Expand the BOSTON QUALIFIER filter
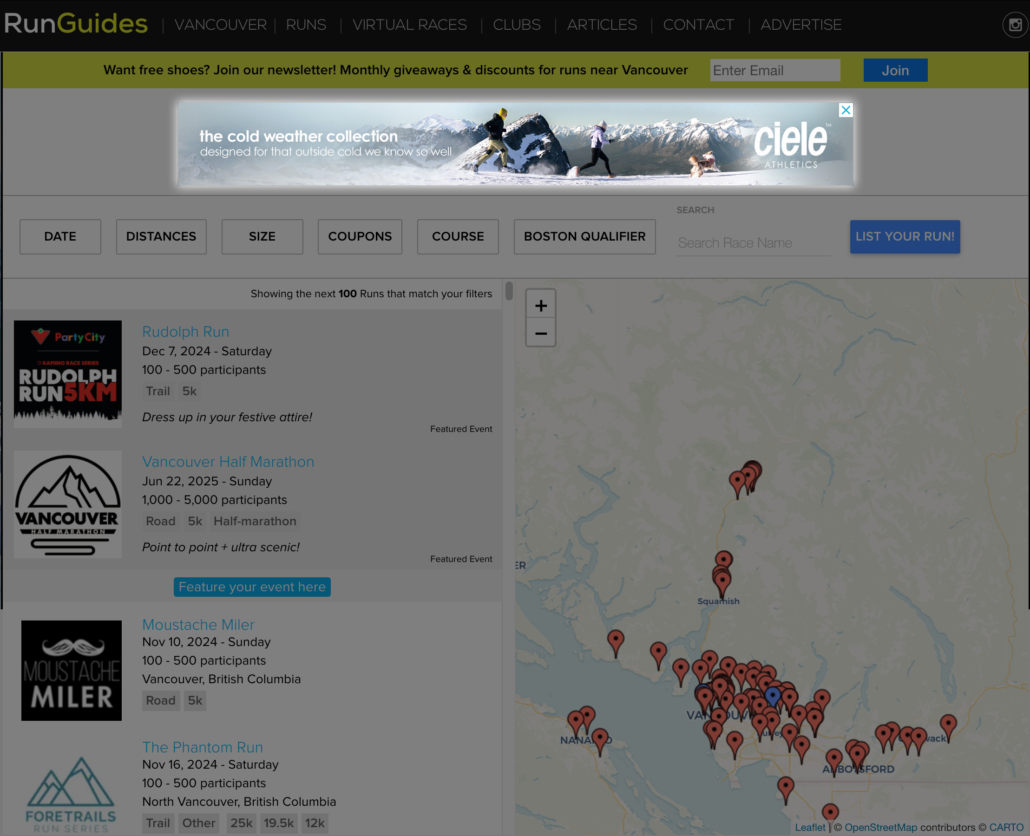1030x836 pixels. pyautogui.click(x=584, y=236)
